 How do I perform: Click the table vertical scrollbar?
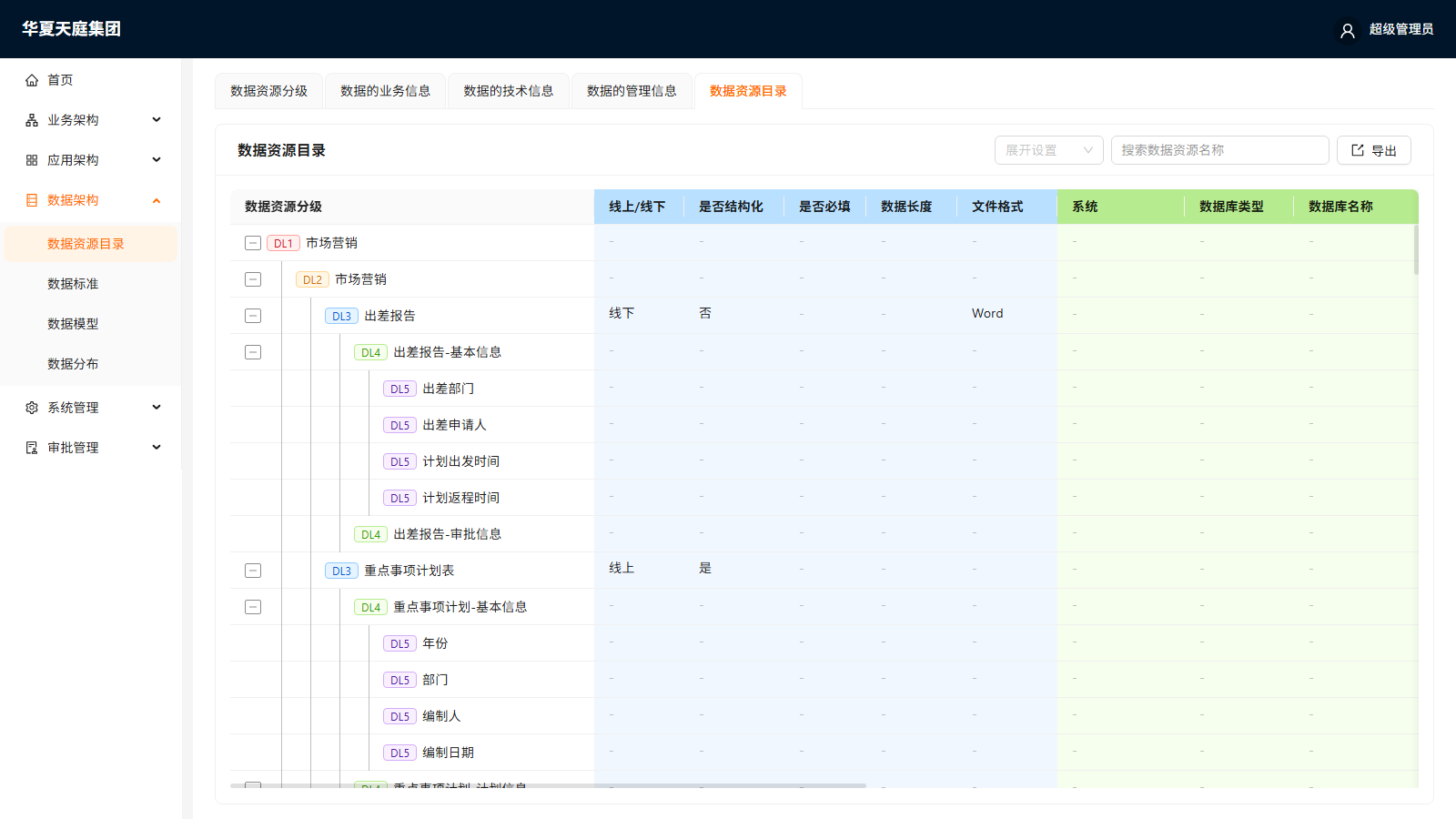click(x=1416, y=250)
